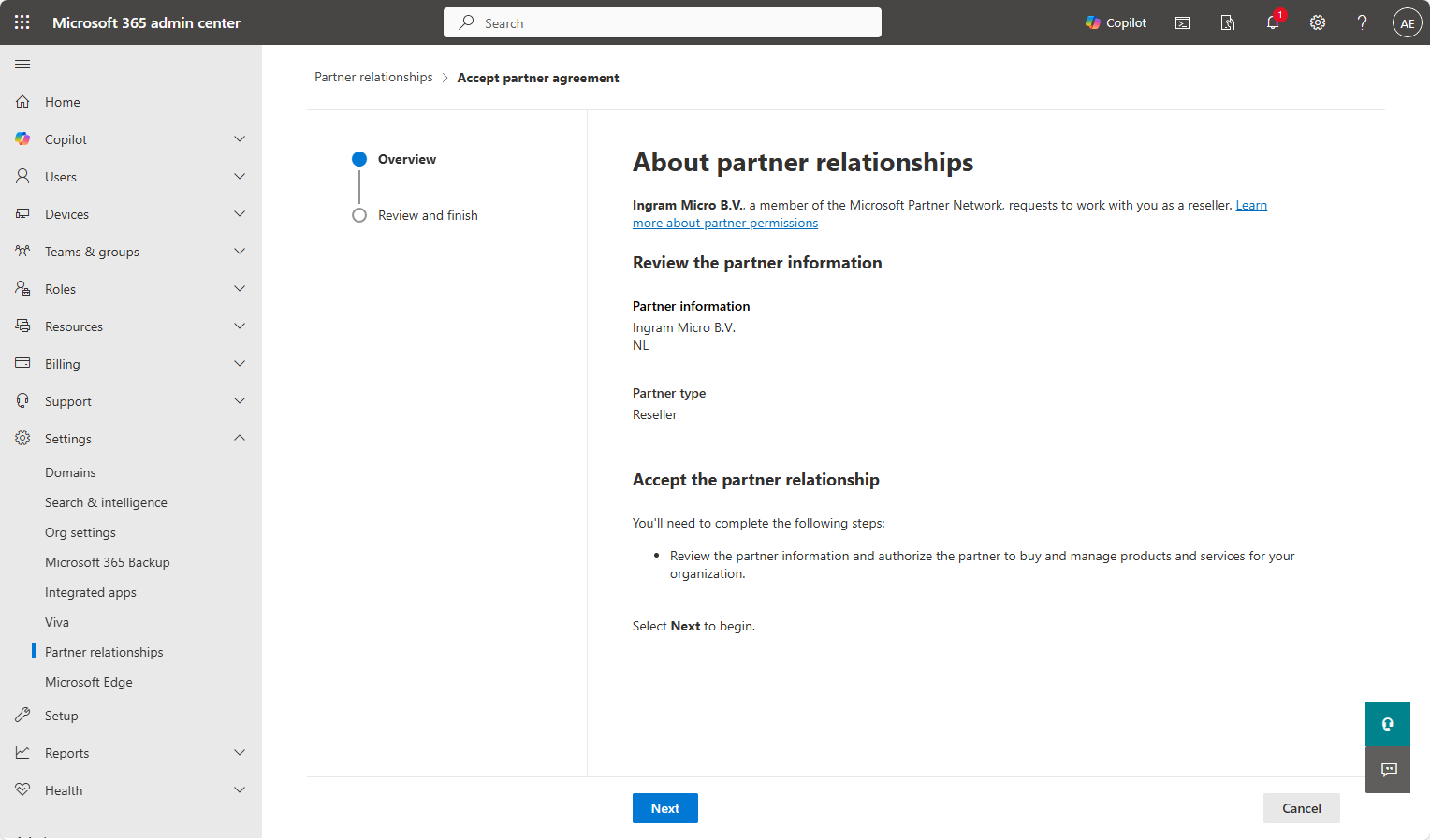Viewport: 1430px width, 840px height.
Task: Expand the Resources section chevron
Action: tap(240, 326)
